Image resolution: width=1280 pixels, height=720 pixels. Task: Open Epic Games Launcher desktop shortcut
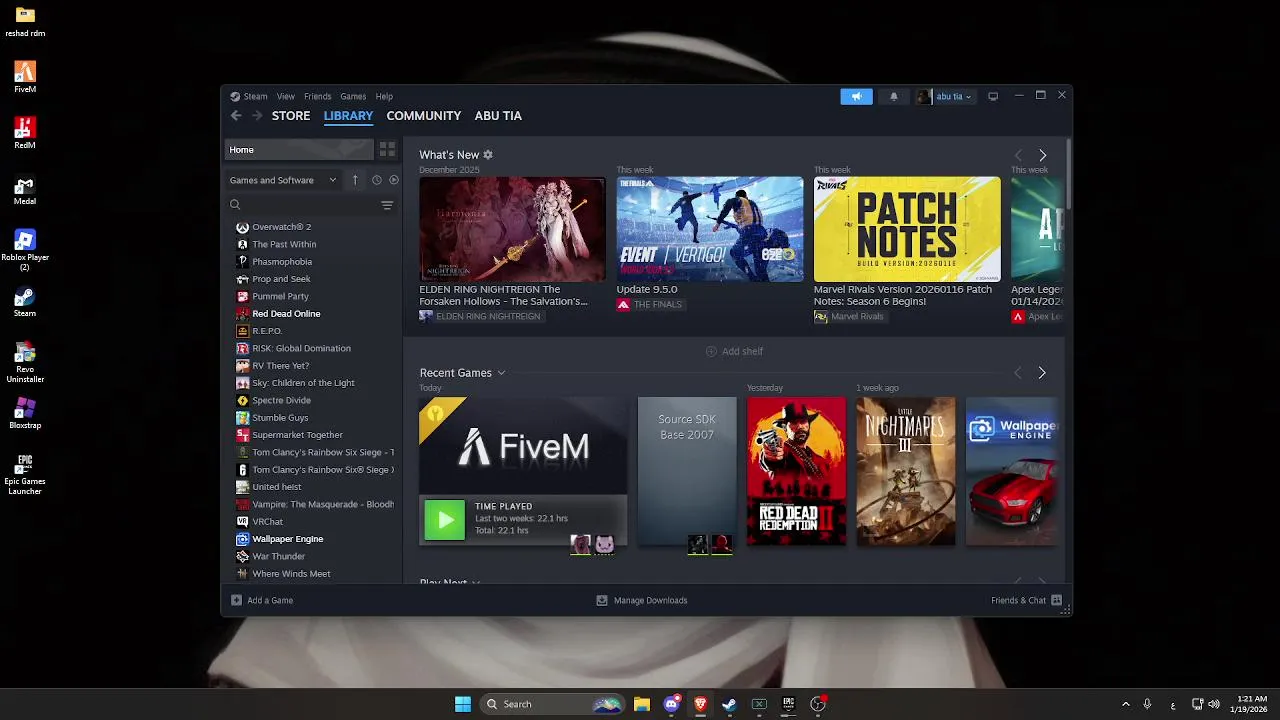[x=25, y=474]
